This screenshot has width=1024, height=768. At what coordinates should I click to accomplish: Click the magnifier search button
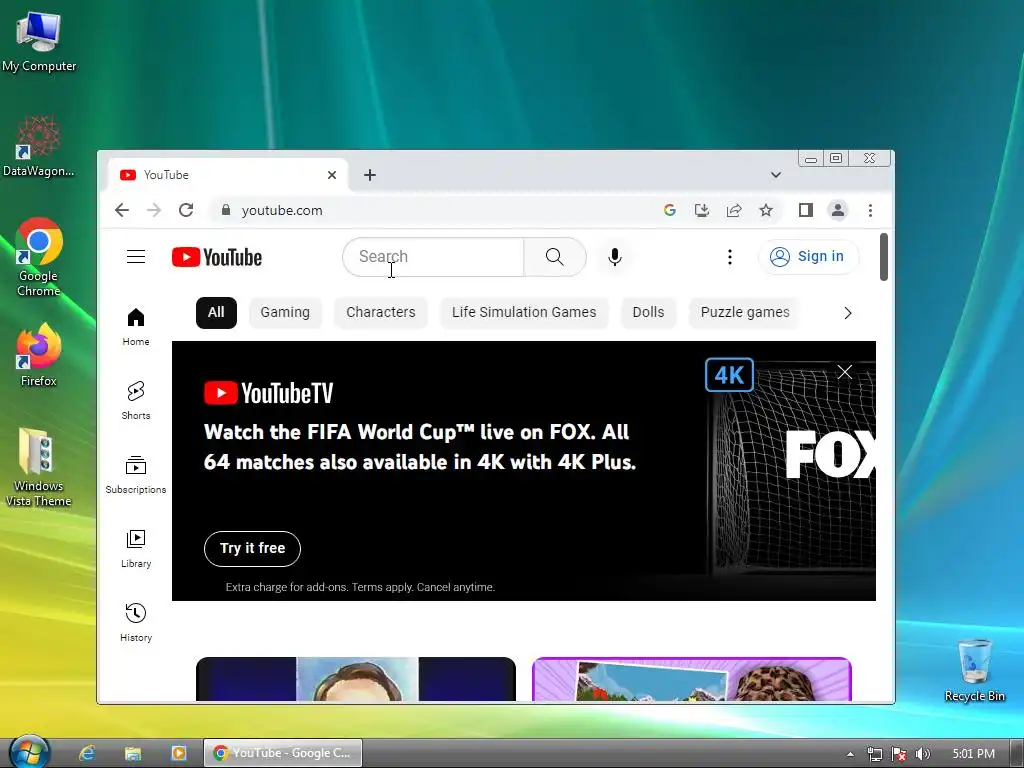[x=554, y=257]
